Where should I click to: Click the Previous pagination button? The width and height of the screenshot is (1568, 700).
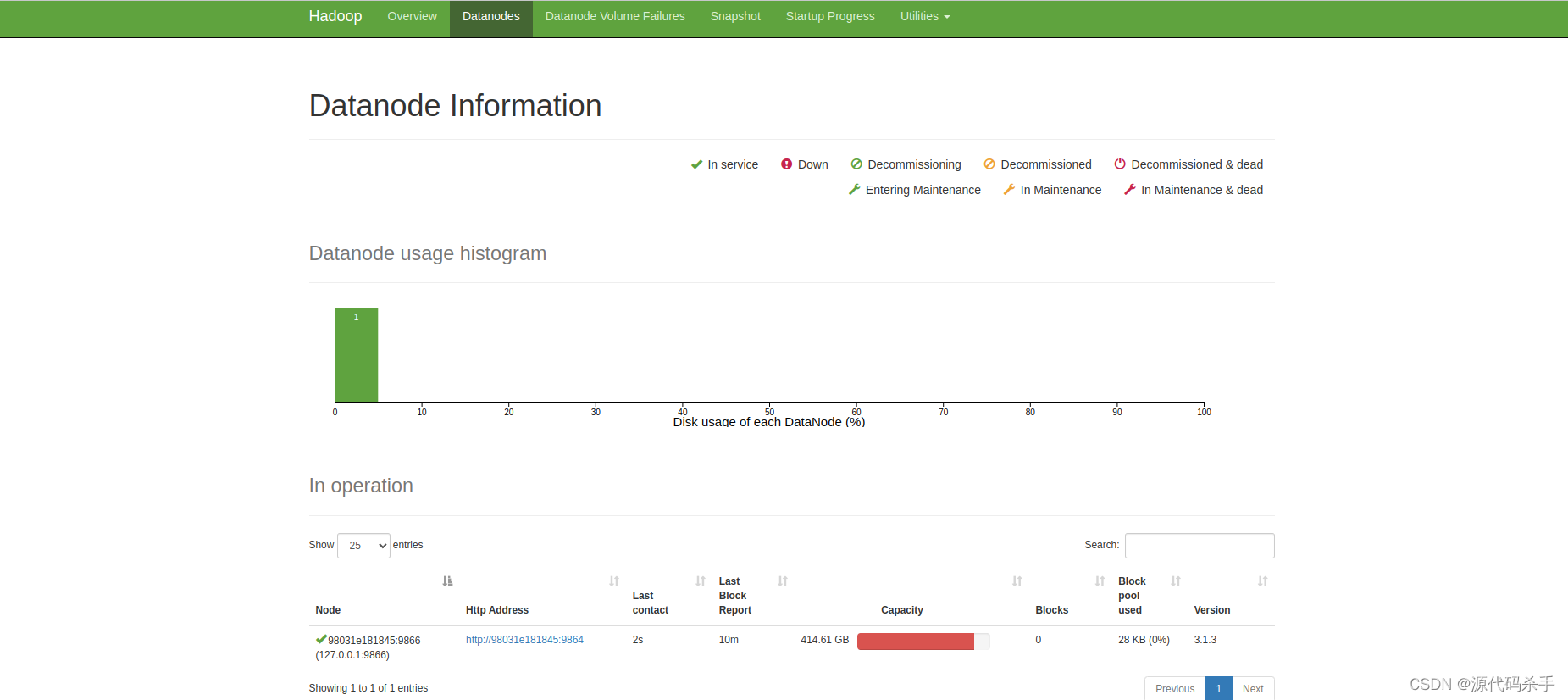coord(1175,689)
